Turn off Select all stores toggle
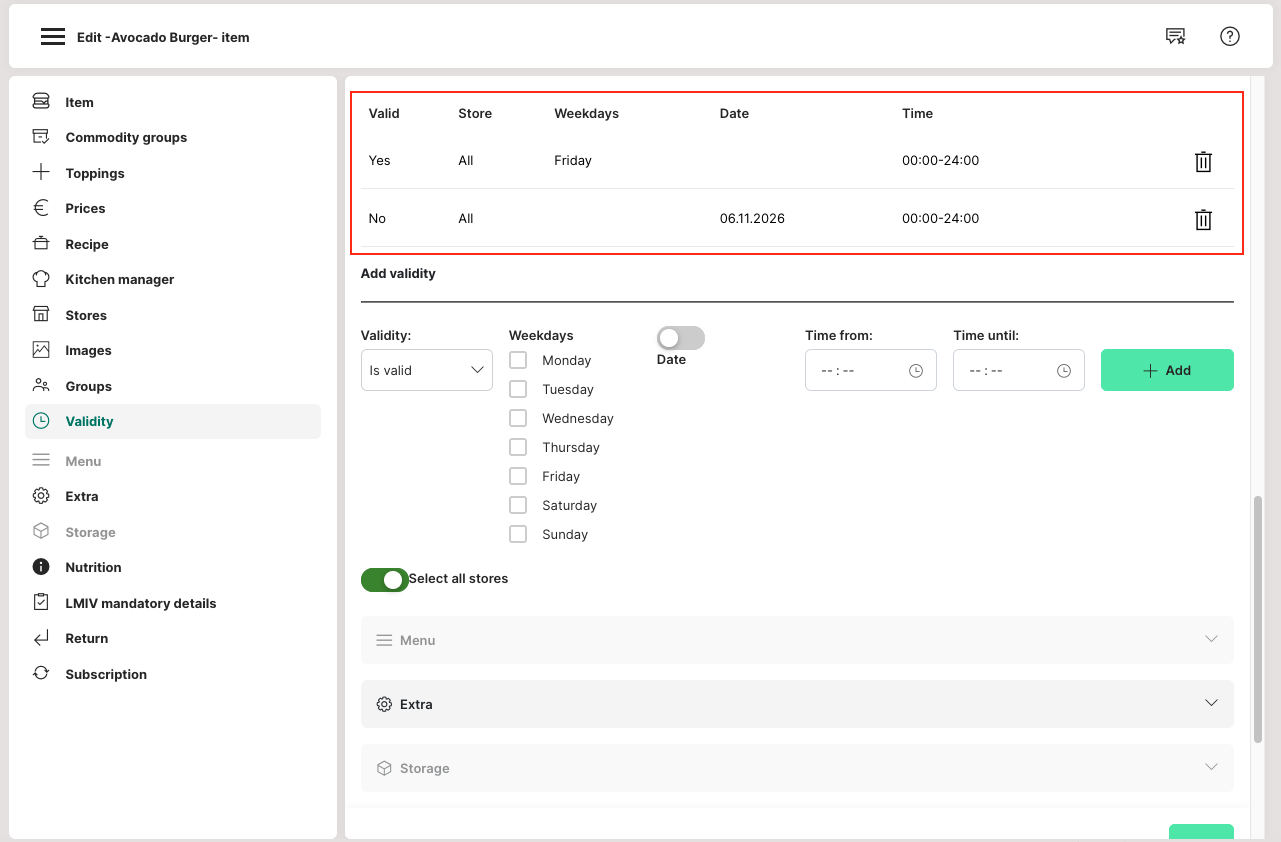This screenshot has width=1281, height=842. (x=385, y=580)
